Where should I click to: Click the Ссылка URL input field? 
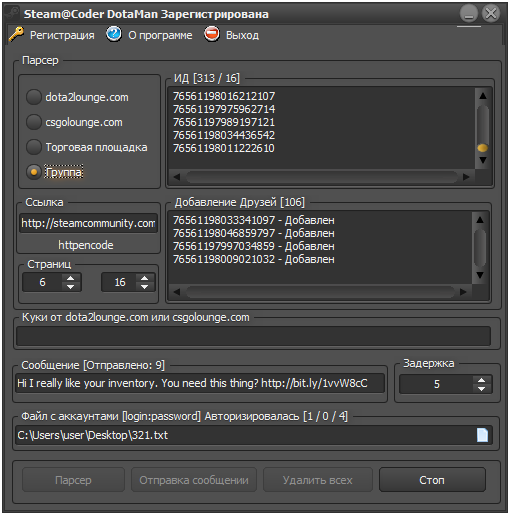pos(88,223)
